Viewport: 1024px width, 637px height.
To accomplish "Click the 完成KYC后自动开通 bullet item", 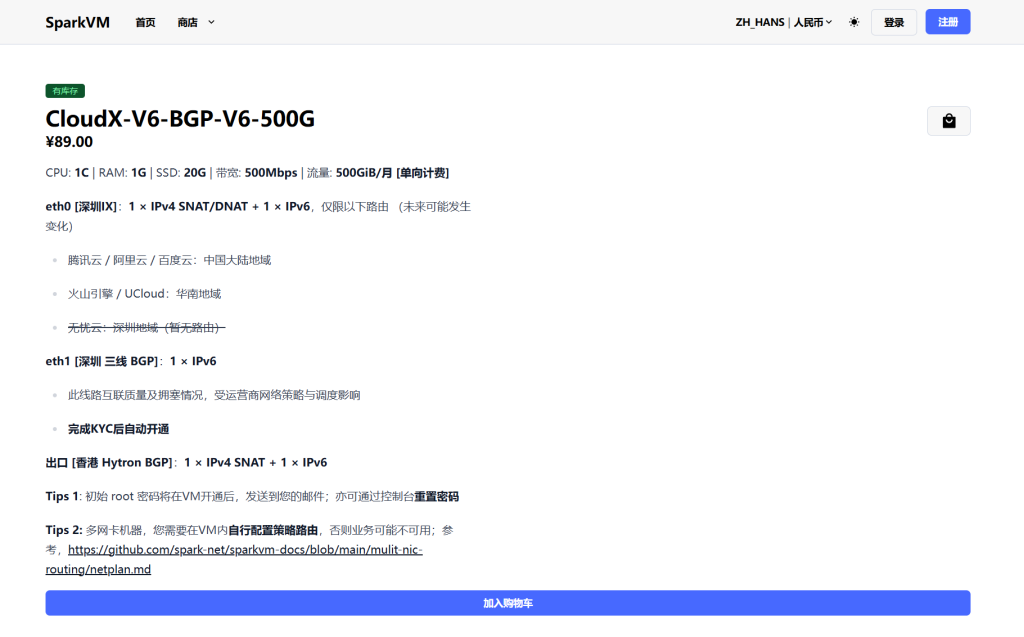I will tap(118, 429).
